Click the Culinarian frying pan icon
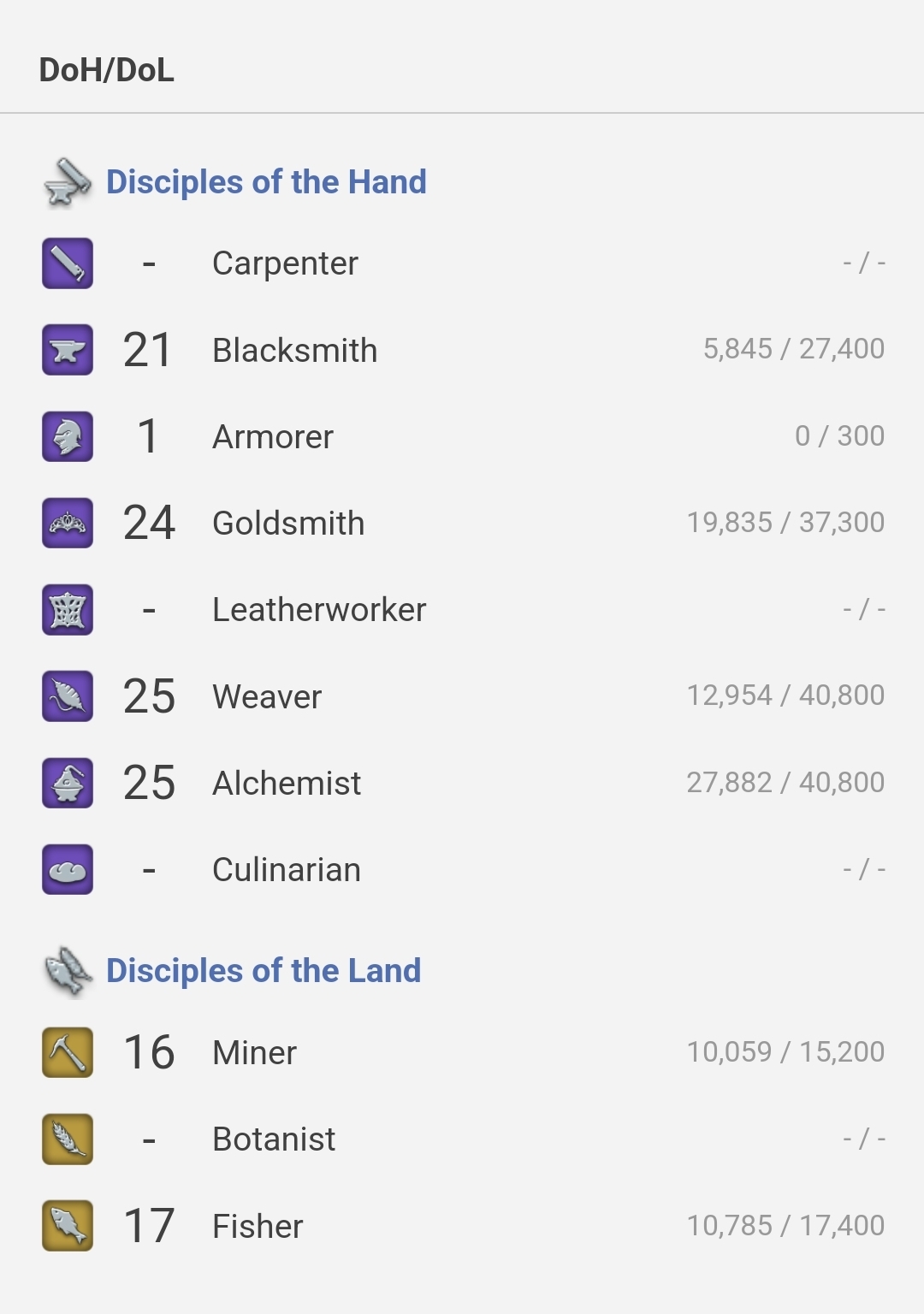Image resolution: width=924 pixels, height=1314 pixels. pyautogui.click(x=68, y=869)
